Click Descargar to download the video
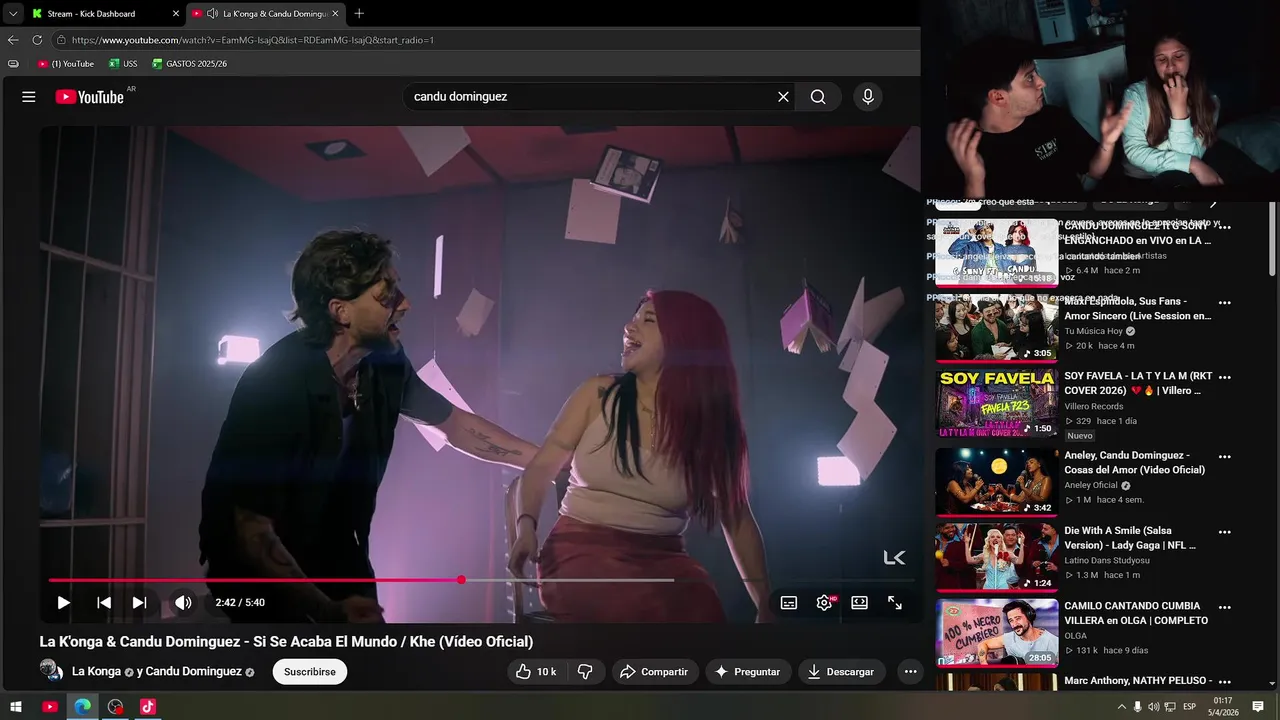Screen dimensions: 1280x720 pyautogui.click(x=841, y=672)
